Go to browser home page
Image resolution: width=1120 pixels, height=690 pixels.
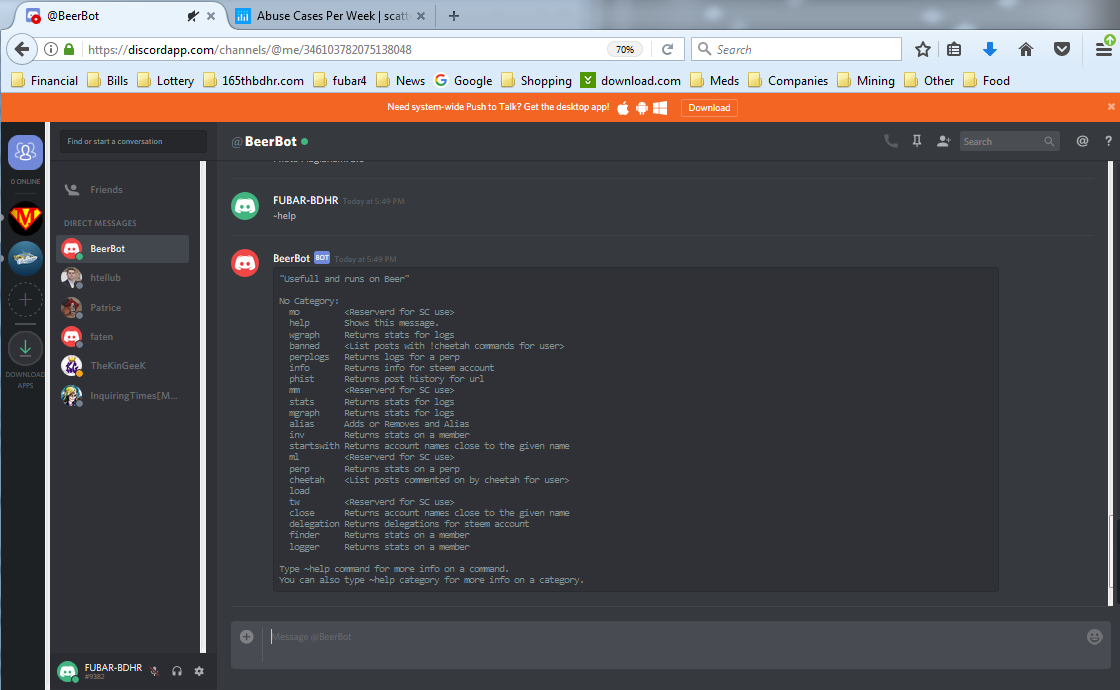tap(1026, 49)
